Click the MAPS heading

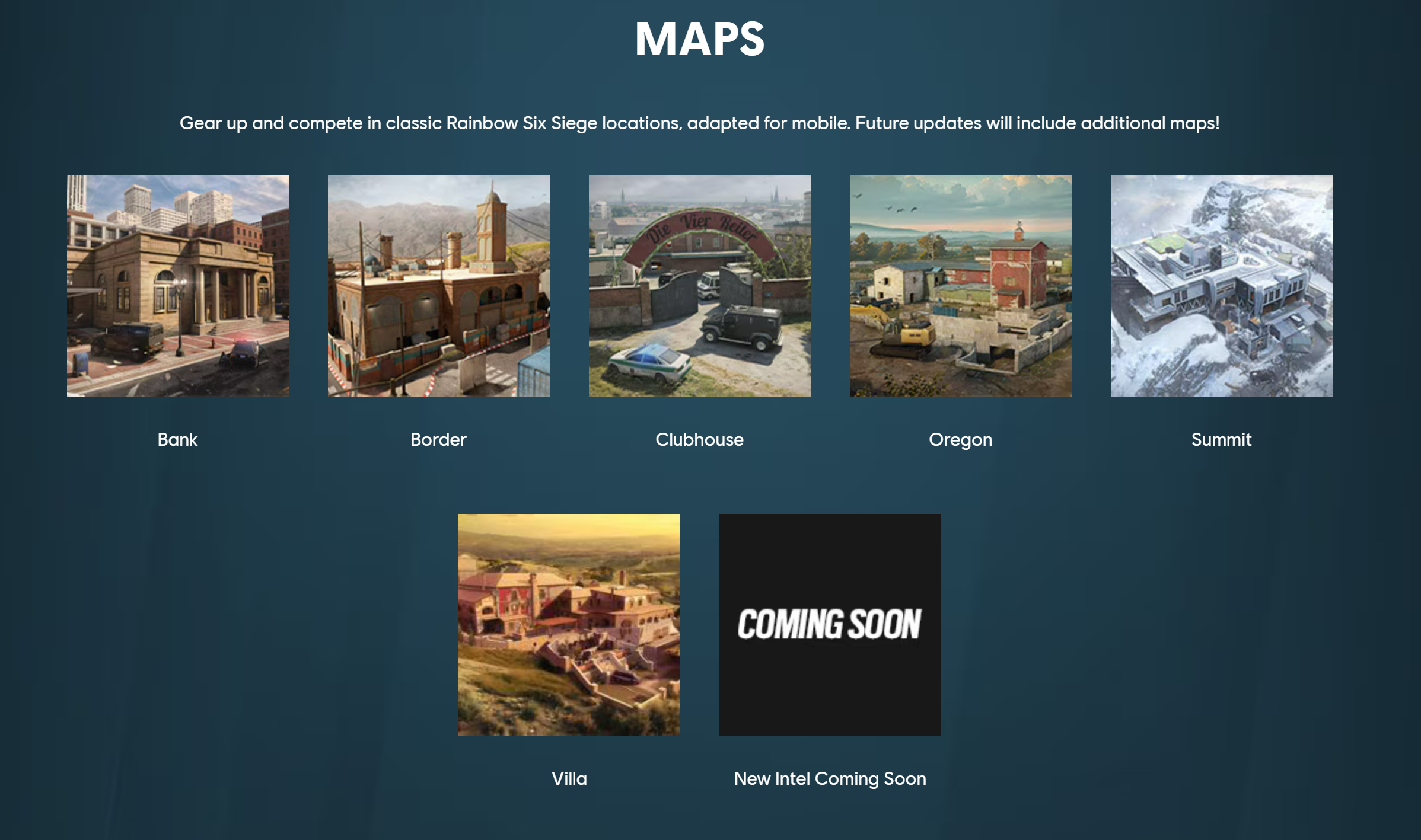(699, 39)
